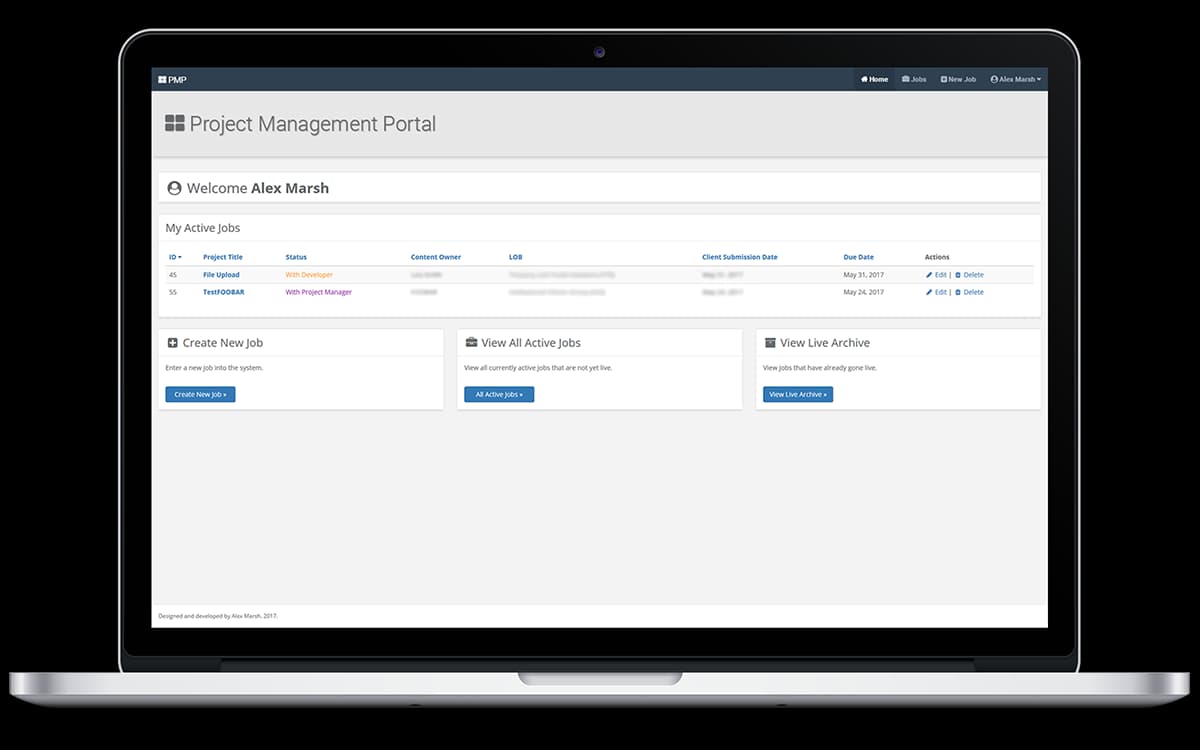Image resolution: width=1200 pixels, height=750 pixels.
Task: Click the welcome user icon beside Welcome Alex Marsh
Action: [x=174, y=187]
